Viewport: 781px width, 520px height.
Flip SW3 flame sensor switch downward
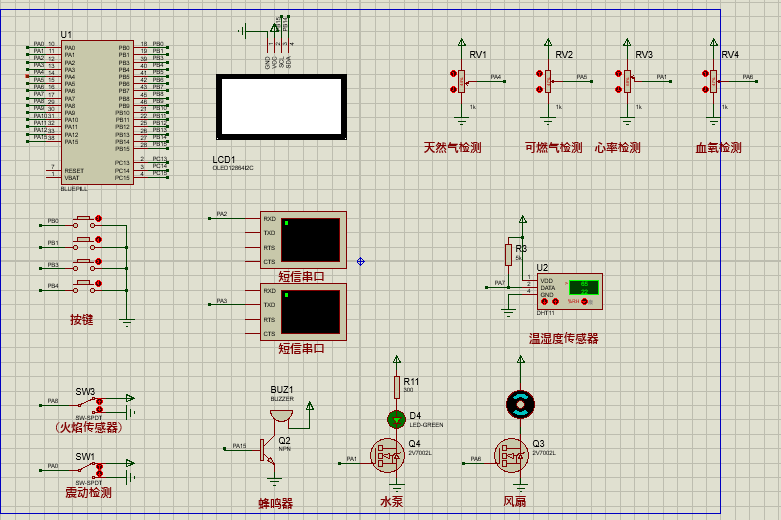[100, 409]
